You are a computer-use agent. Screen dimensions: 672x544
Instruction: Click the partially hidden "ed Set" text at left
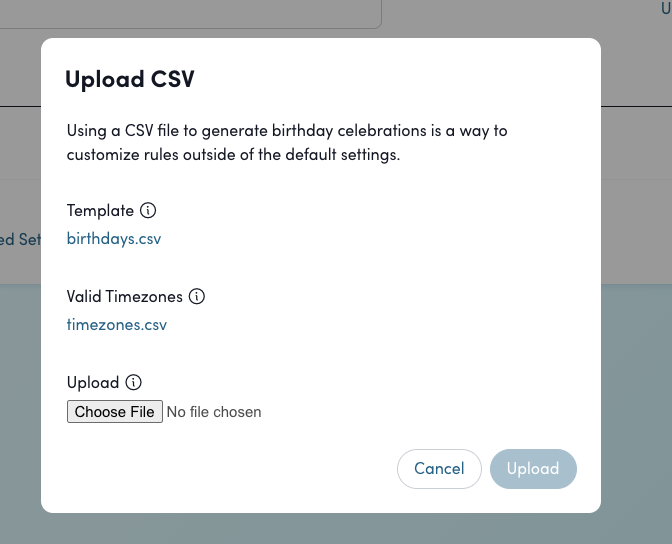click(20, 240)
